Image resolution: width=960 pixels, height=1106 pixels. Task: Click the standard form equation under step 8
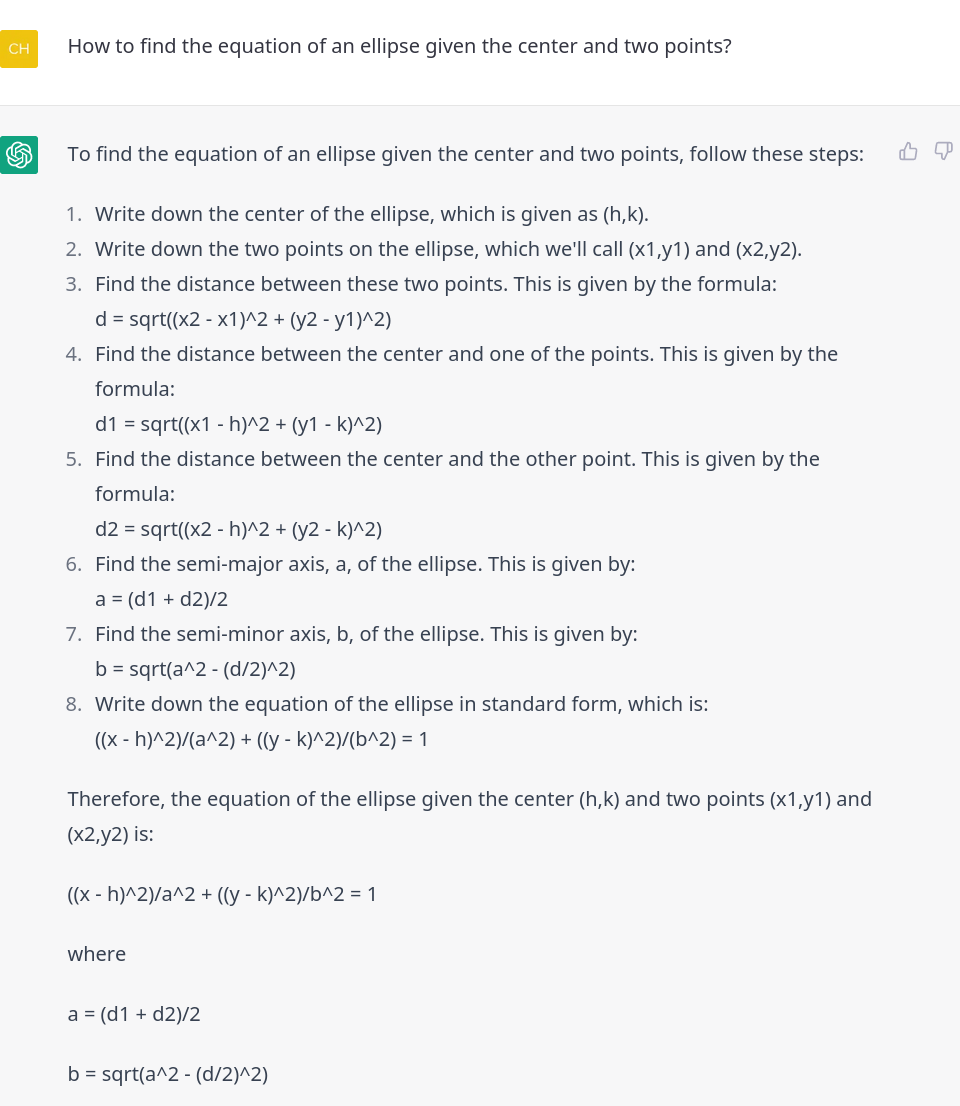click(x=262, y=739)
